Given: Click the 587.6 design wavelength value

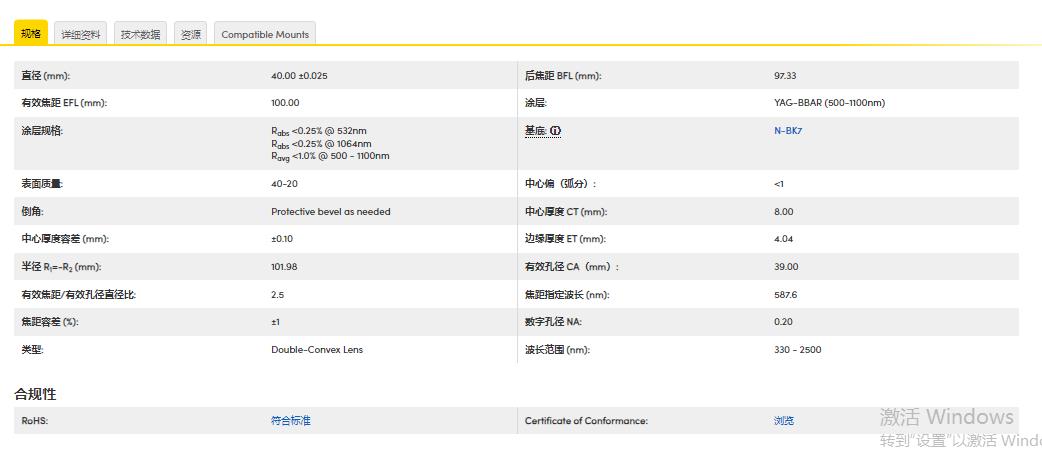Looking at the screenshot, I should (x=785, y=295).
